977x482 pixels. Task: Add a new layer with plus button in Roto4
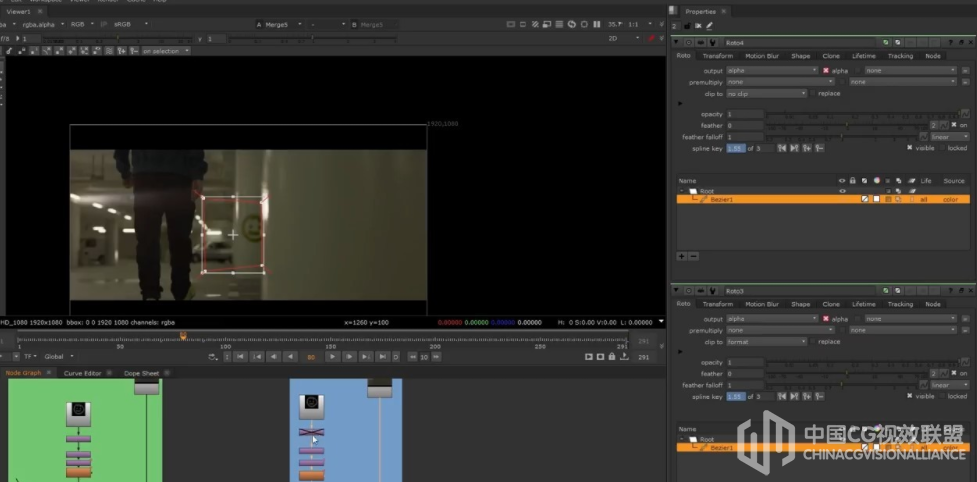(682, 256)
